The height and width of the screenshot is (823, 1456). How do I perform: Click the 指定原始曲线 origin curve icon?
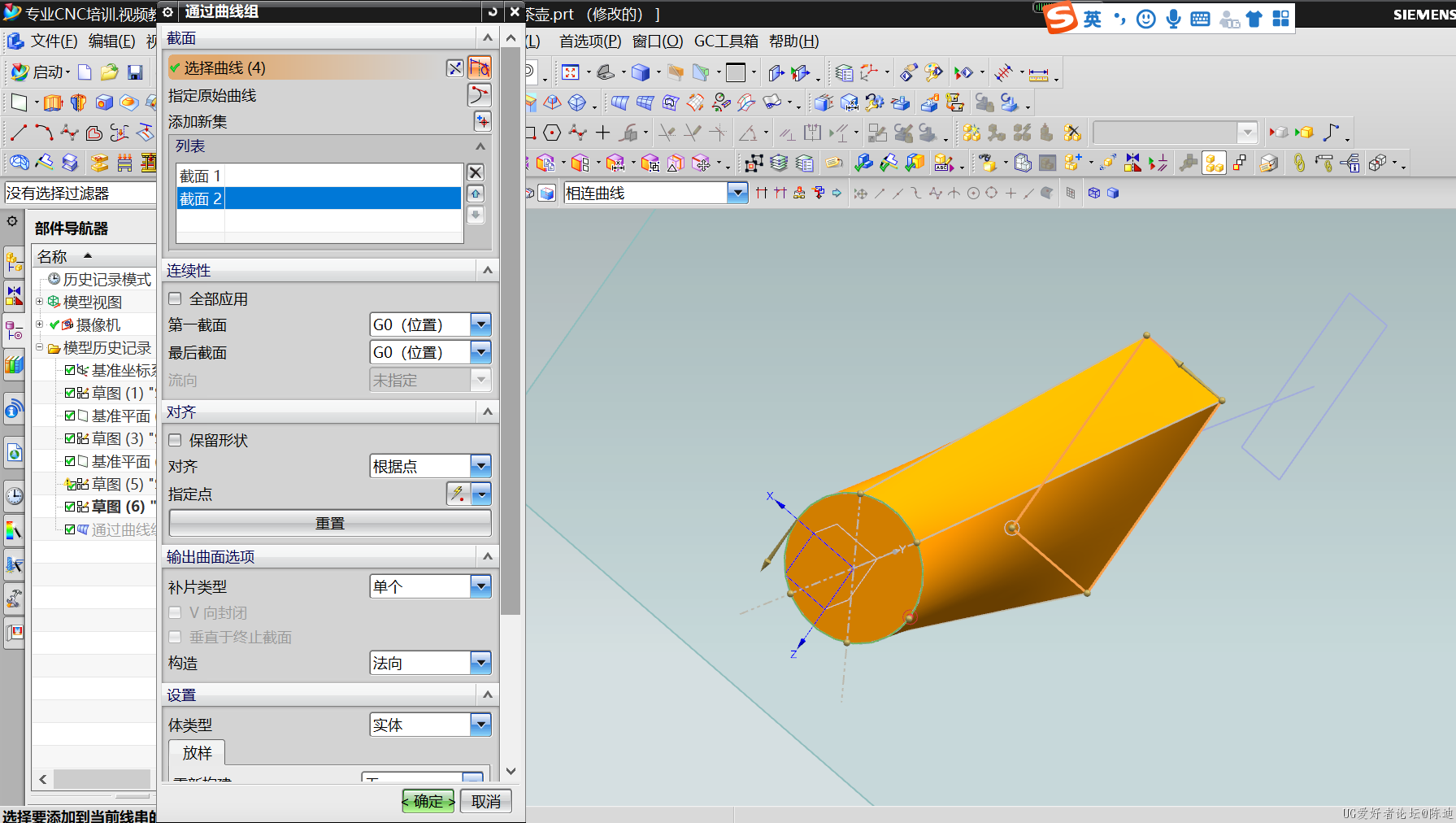480,95
